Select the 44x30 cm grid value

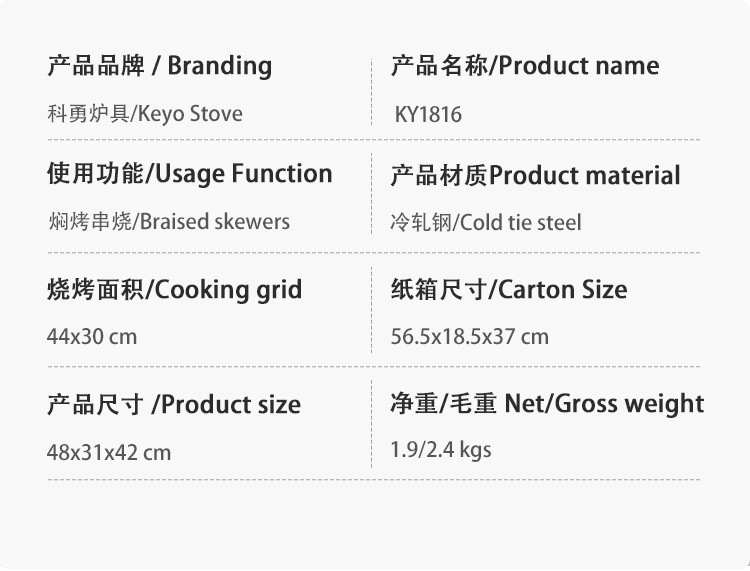tap(91, 337)
